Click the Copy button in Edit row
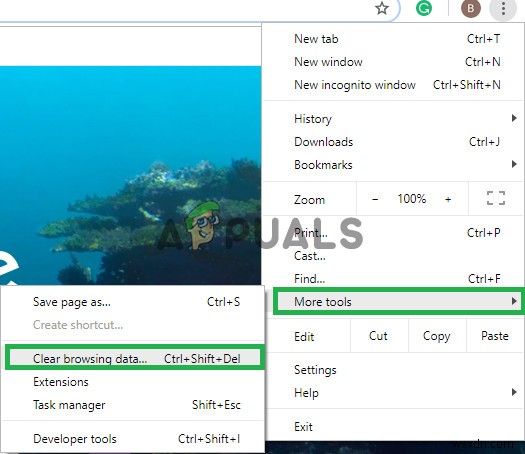Viewport: 525px width, 454px height. click(x=437, y=336)
